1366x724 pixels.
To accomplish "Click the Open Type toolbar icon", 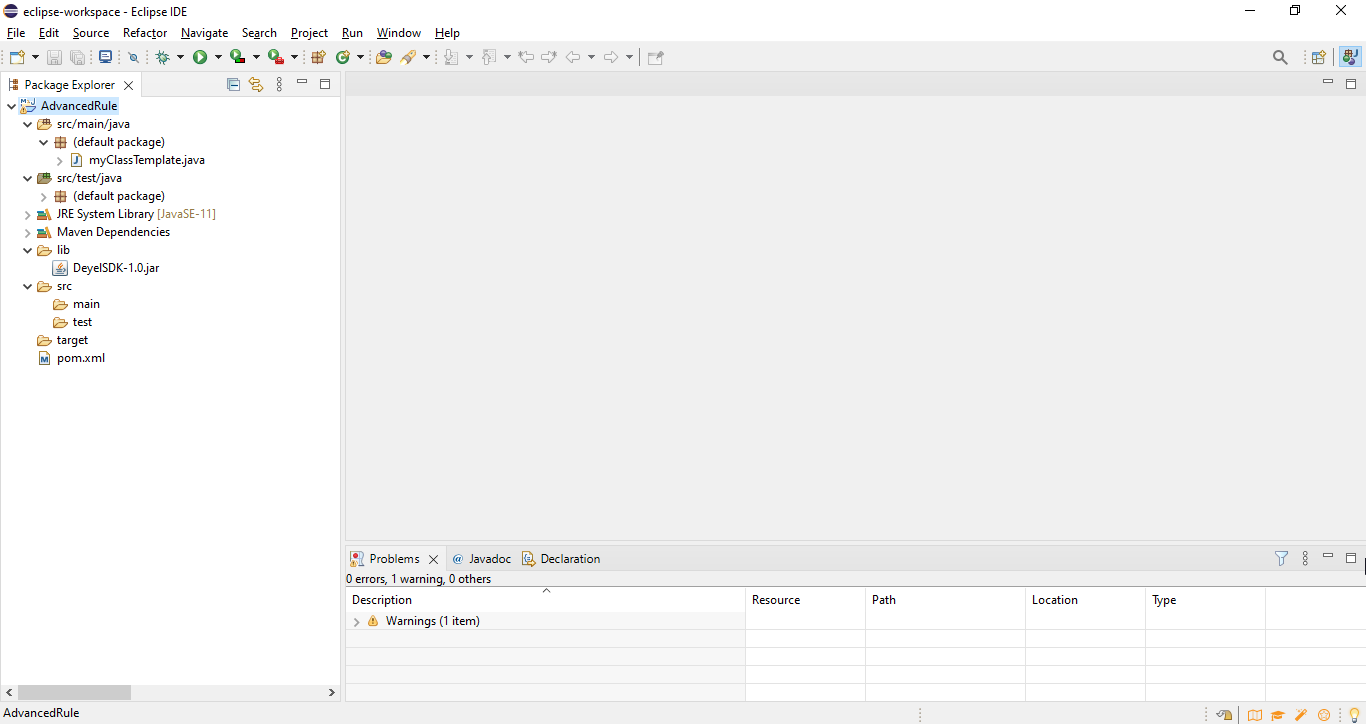I will click(x=383, y=57).
